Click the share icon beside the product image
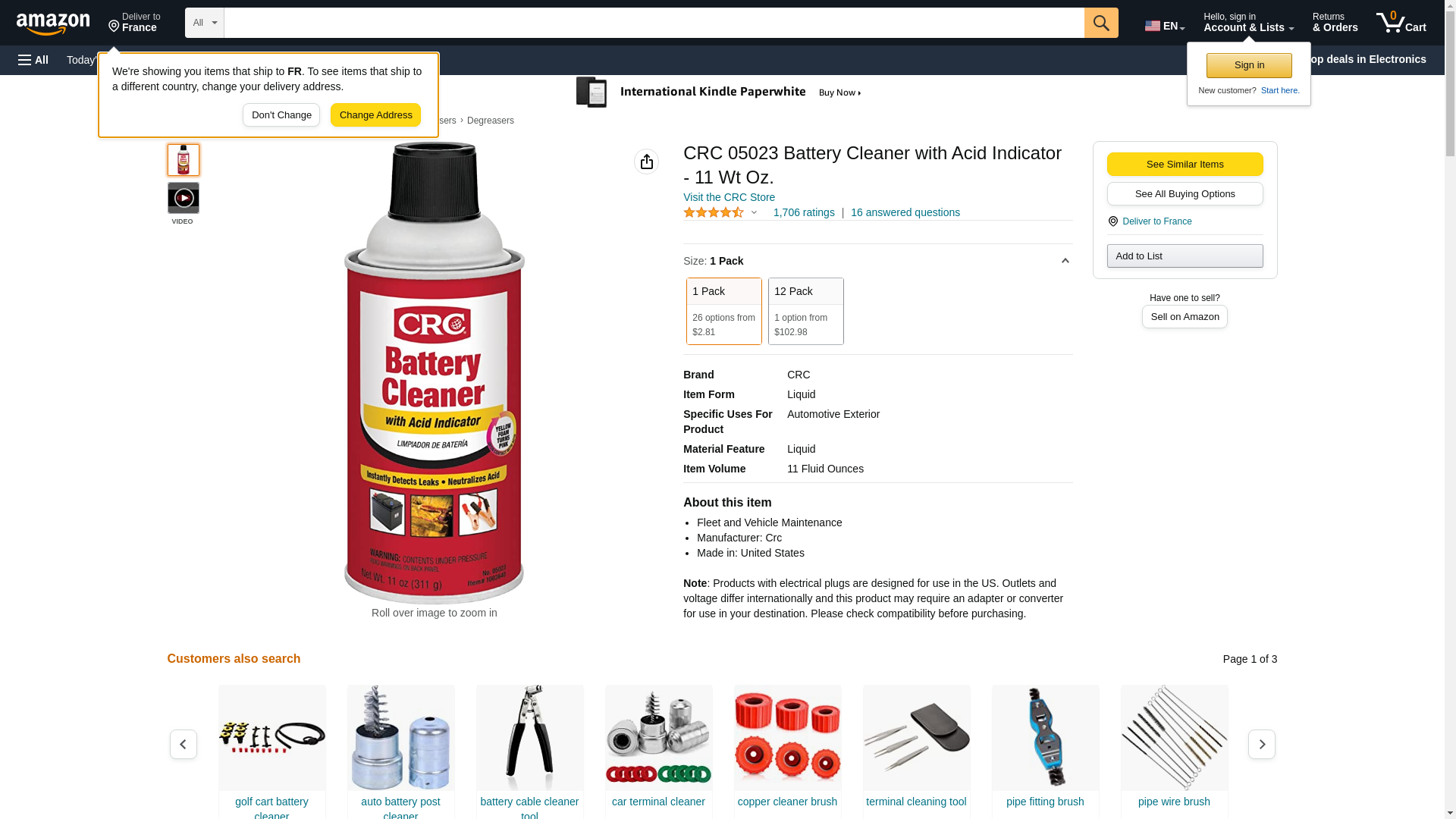Image resolution: width=1456 pixels, height=819 pixels. point(647,162)
